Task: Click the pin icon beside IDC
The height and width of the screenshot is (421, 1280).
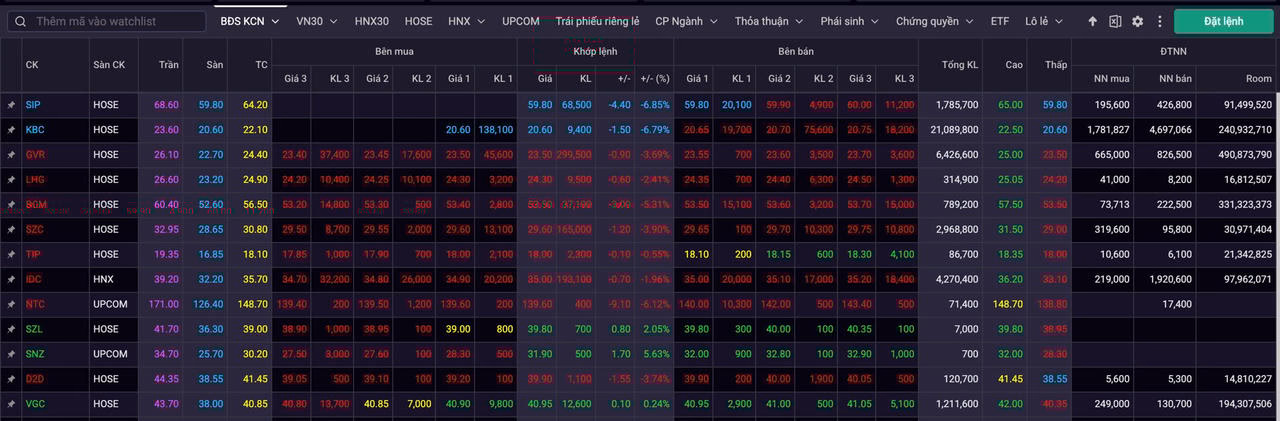Action: coord(11,279)
